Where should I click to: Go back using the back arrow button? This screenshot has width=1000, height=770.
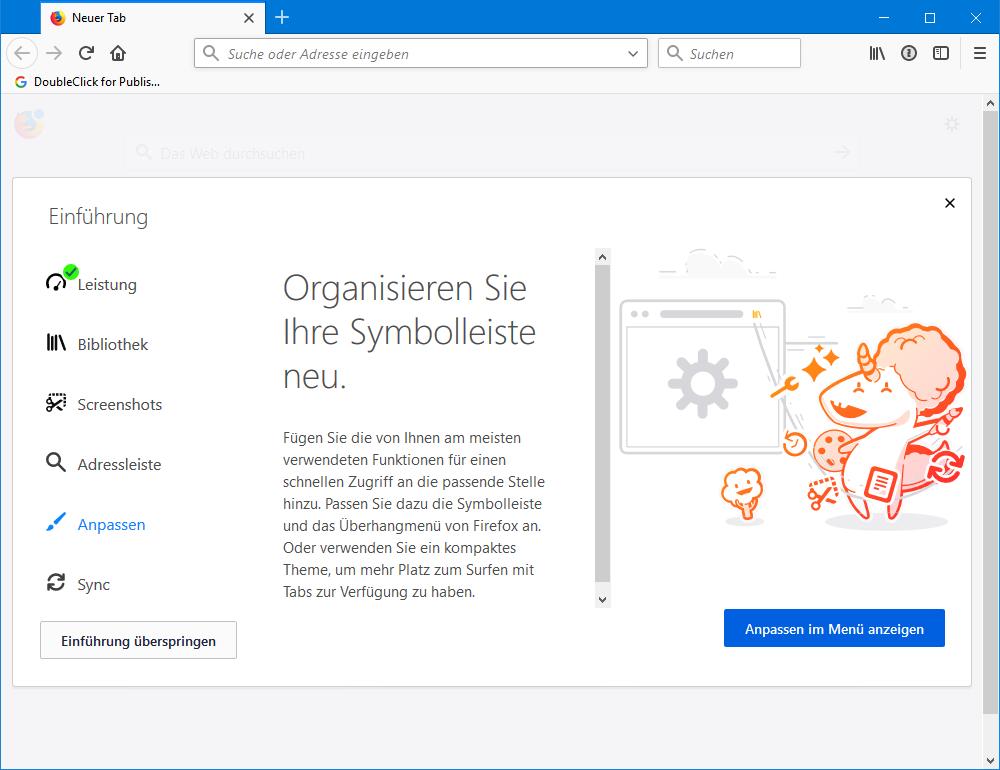22,53
